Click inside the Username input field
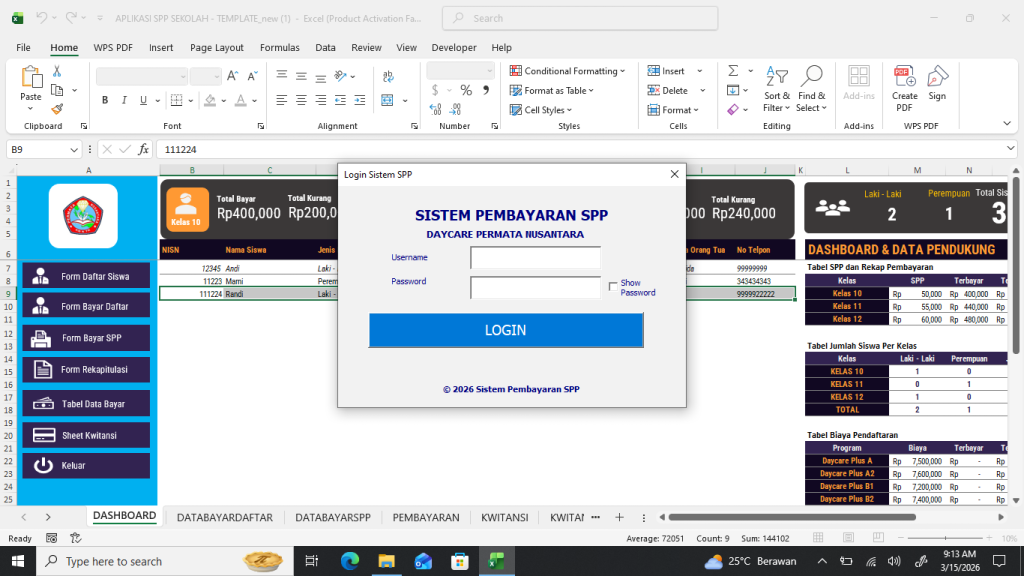The height and width of the screenshot is (576, 1024). (x=535, y=257)
